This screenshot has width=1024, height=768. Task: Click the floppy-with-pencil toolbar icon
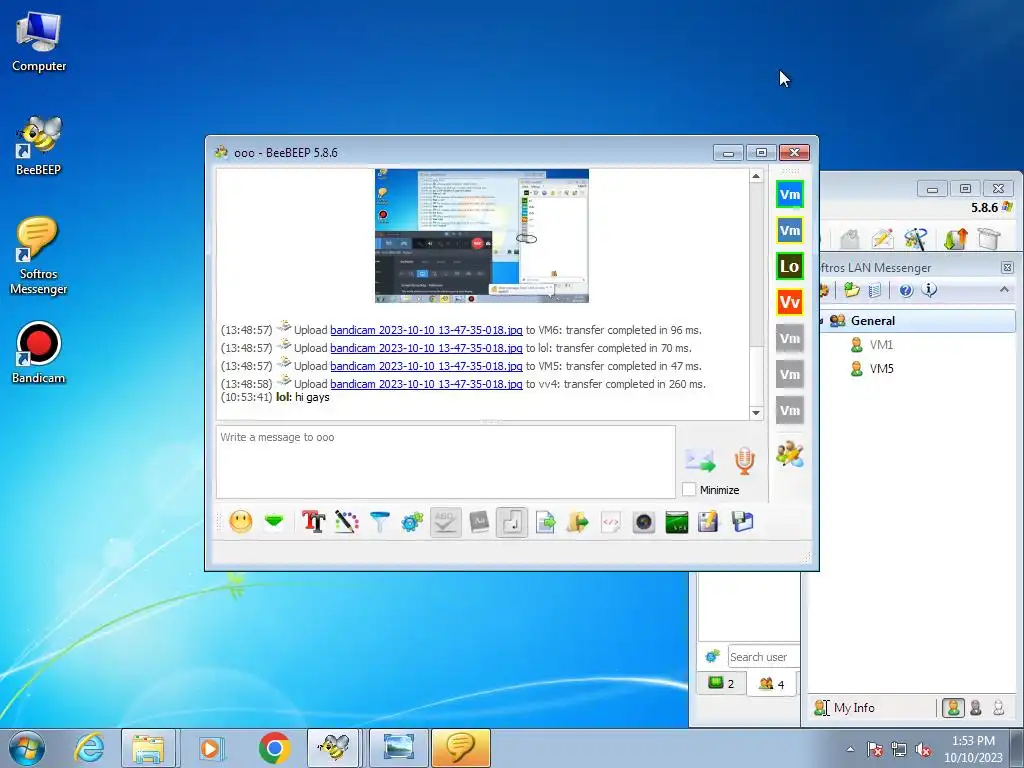tap(709, 522)
